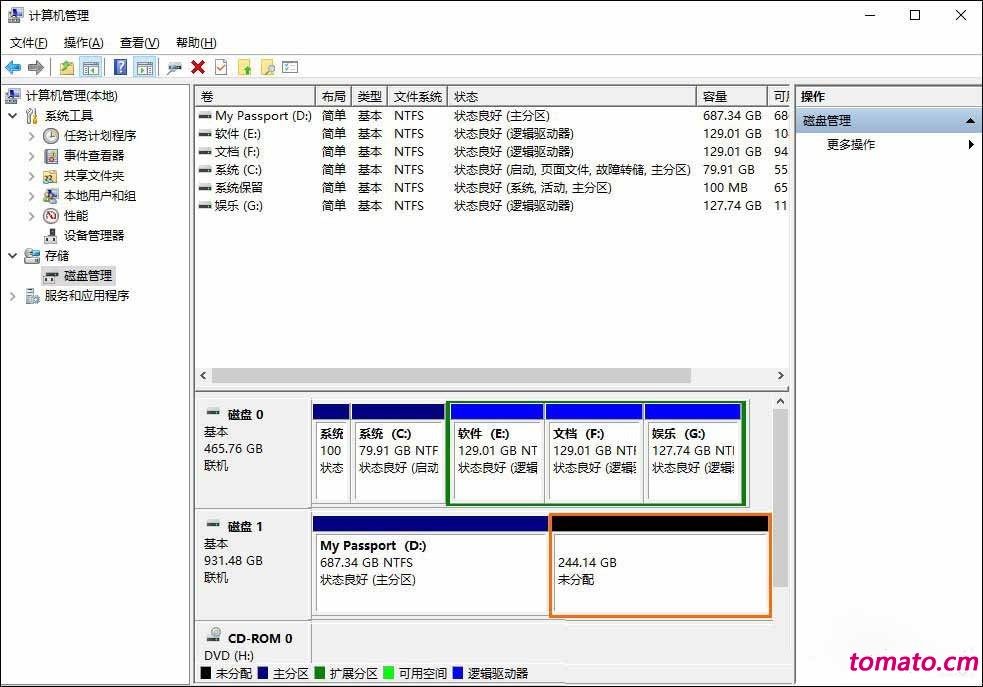This screenshot has height=687, width=983.
Task: Select 文档 (F:) volume row
Action: pyautogui.click(x=492, y=152)
